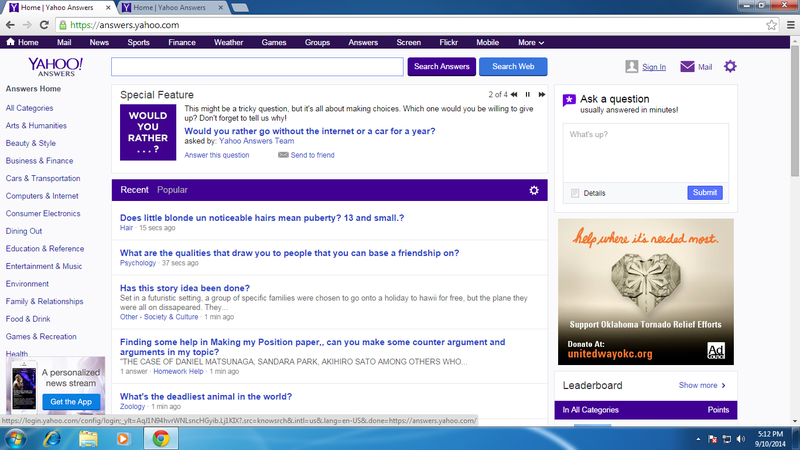Open the Food & Drink category

28,319
